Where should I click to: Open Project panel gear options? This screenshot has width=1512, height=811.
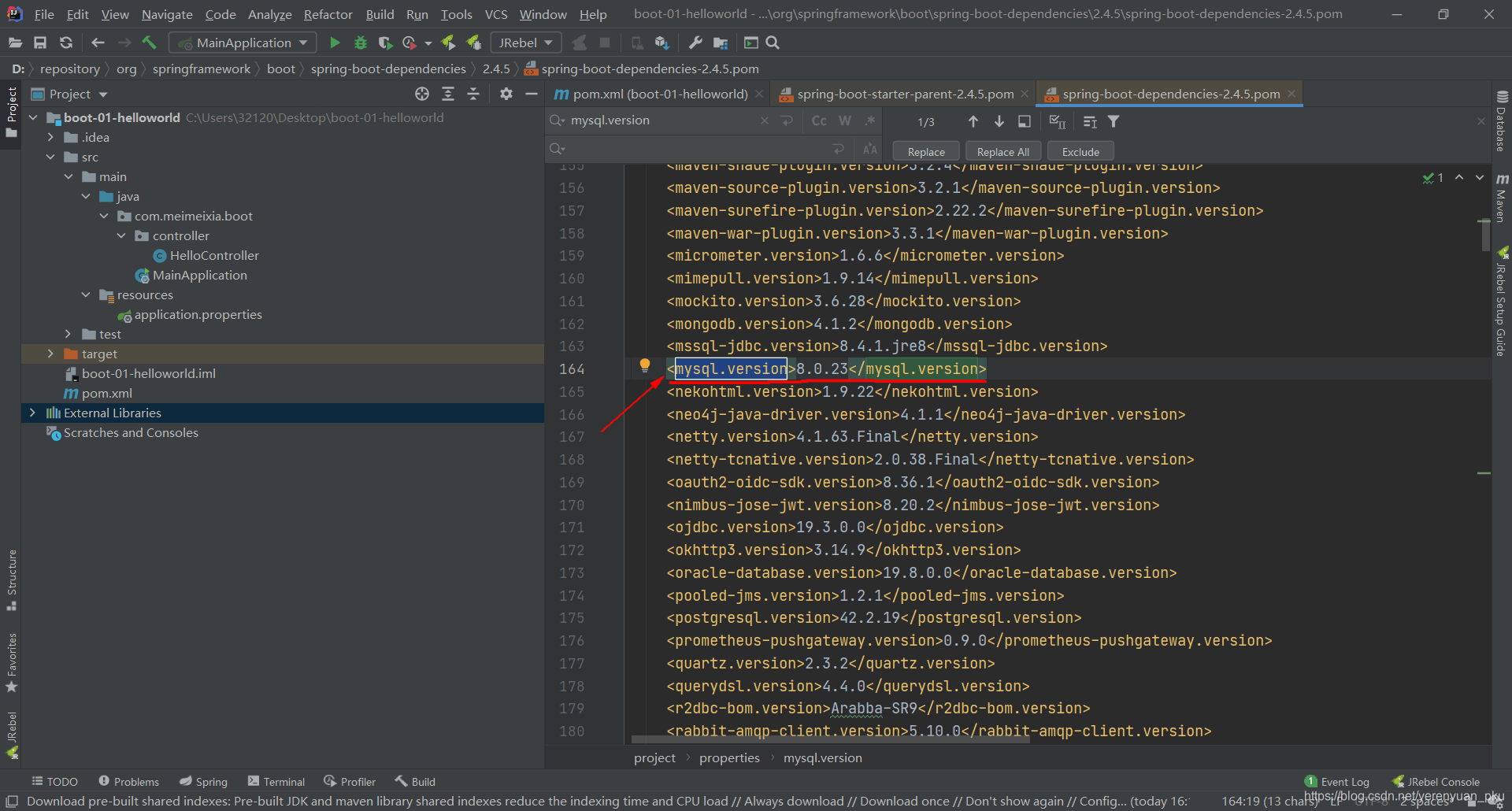tap(506, 94)
